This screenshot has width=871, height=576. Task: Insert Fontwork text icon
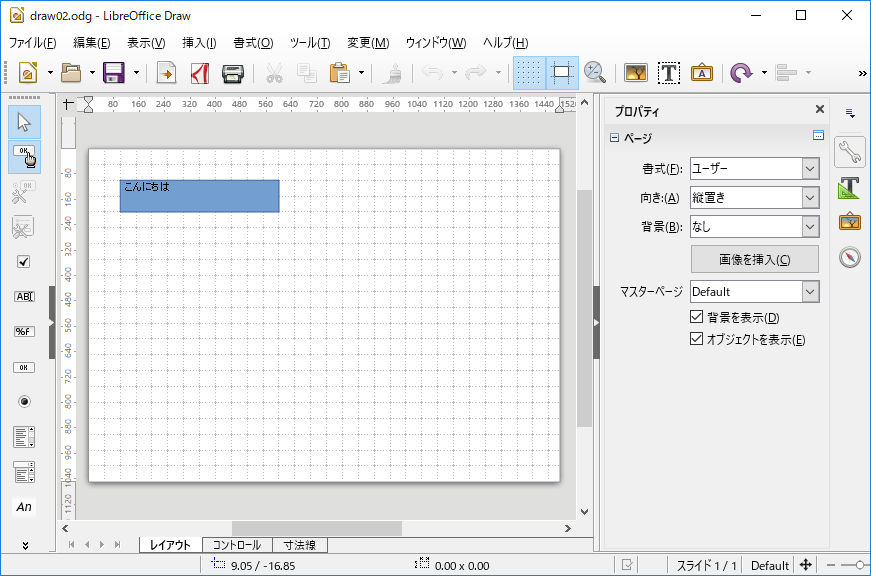pos(702,73)
